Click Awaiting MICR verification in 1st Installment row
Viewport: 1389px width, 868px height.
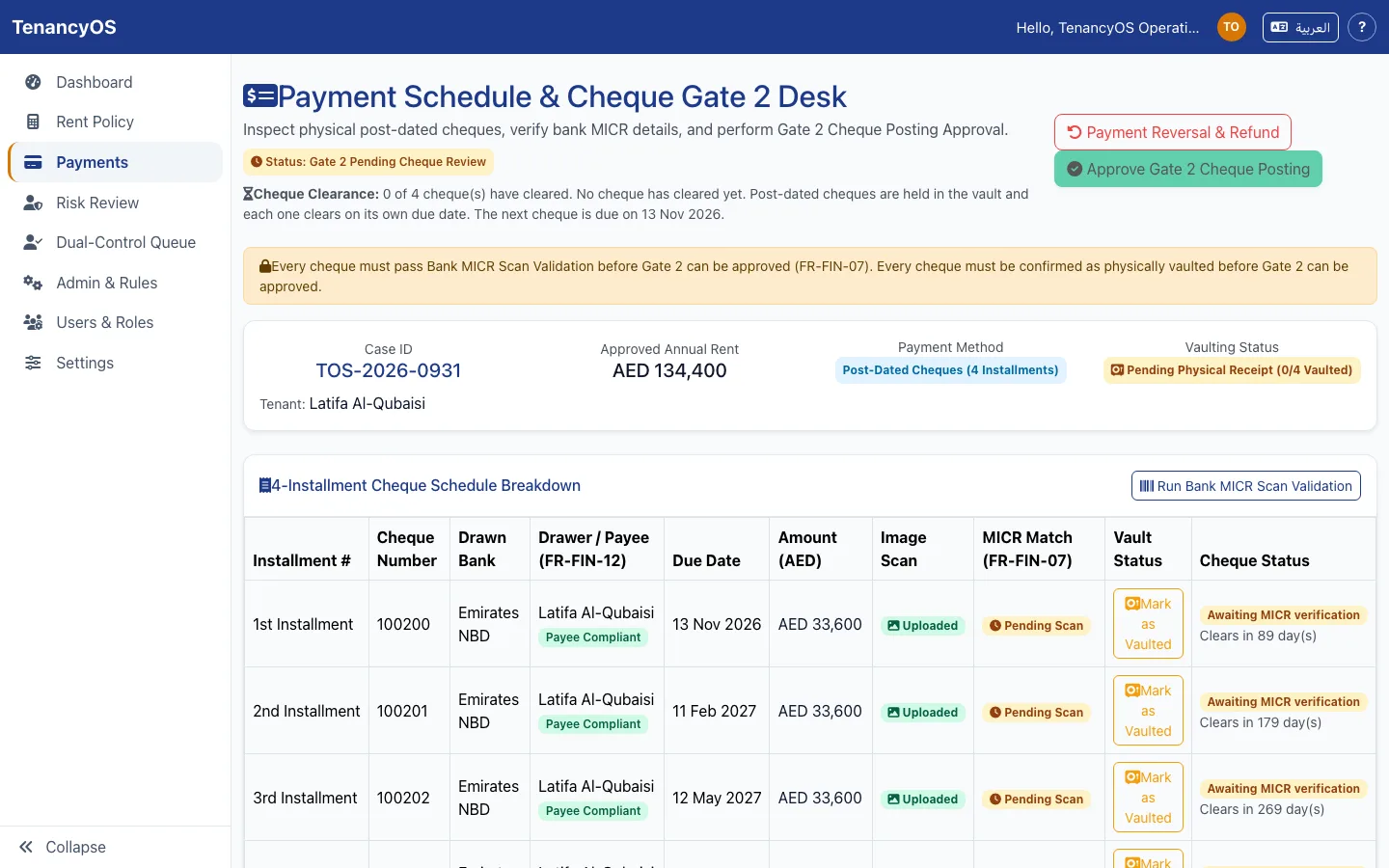pyautogui.click(x=1283, y=615)
